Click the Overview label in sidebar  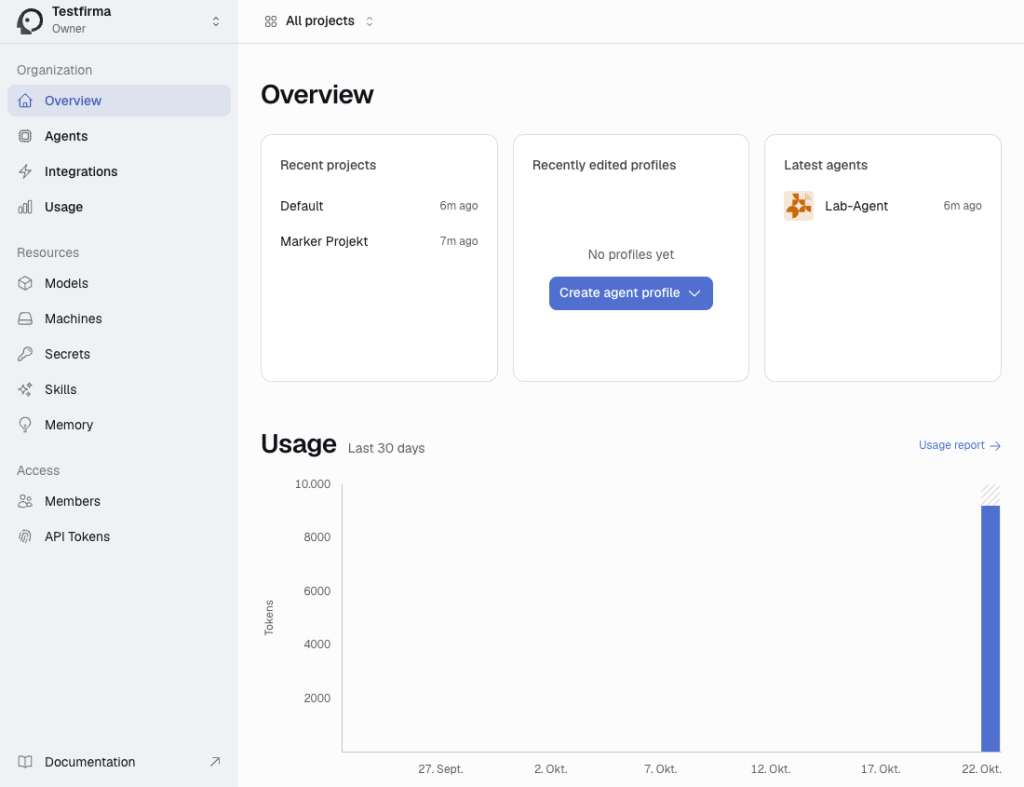(73, 101)
